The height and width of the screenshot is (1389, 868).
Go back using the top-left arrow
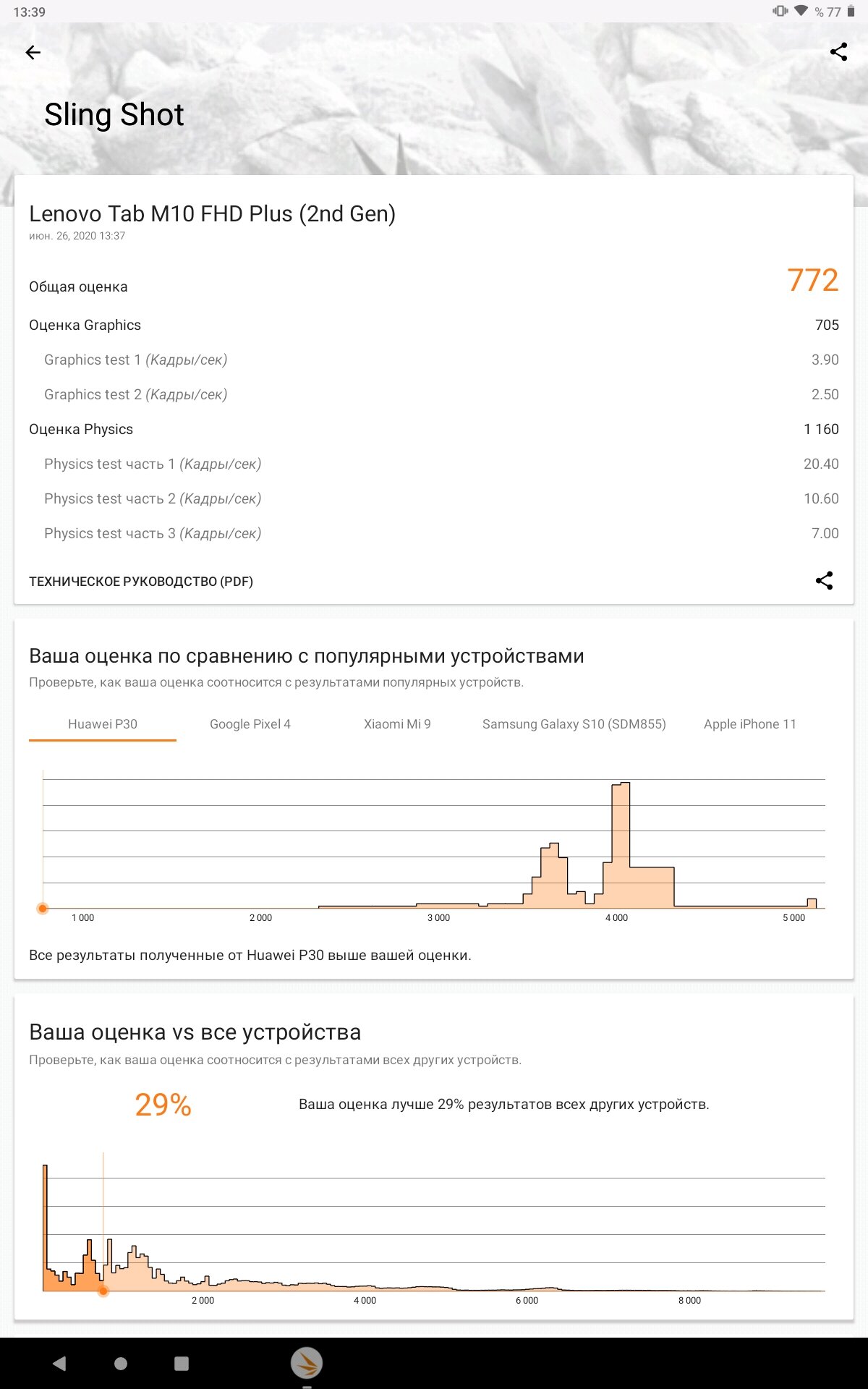coord(33,52)
